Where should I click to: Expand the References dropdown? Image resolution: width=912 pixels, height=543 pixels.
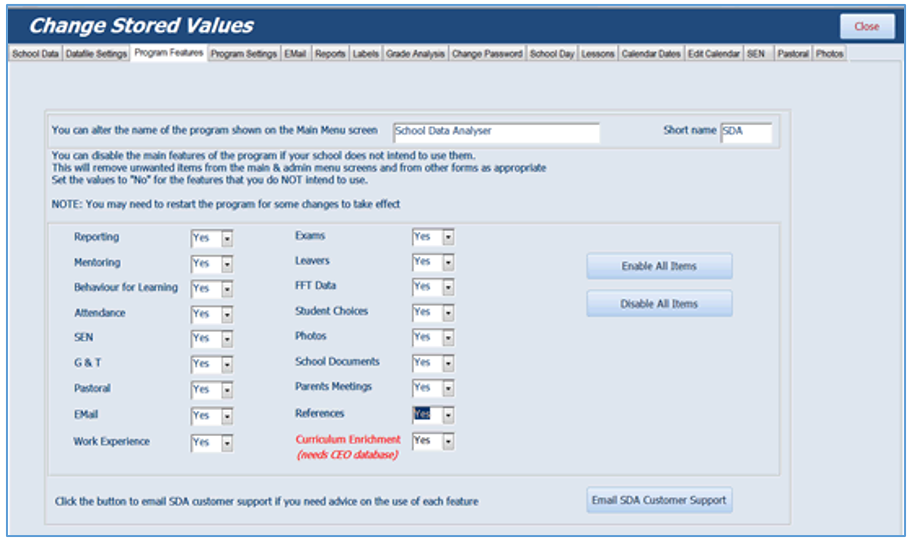(448, 415)
